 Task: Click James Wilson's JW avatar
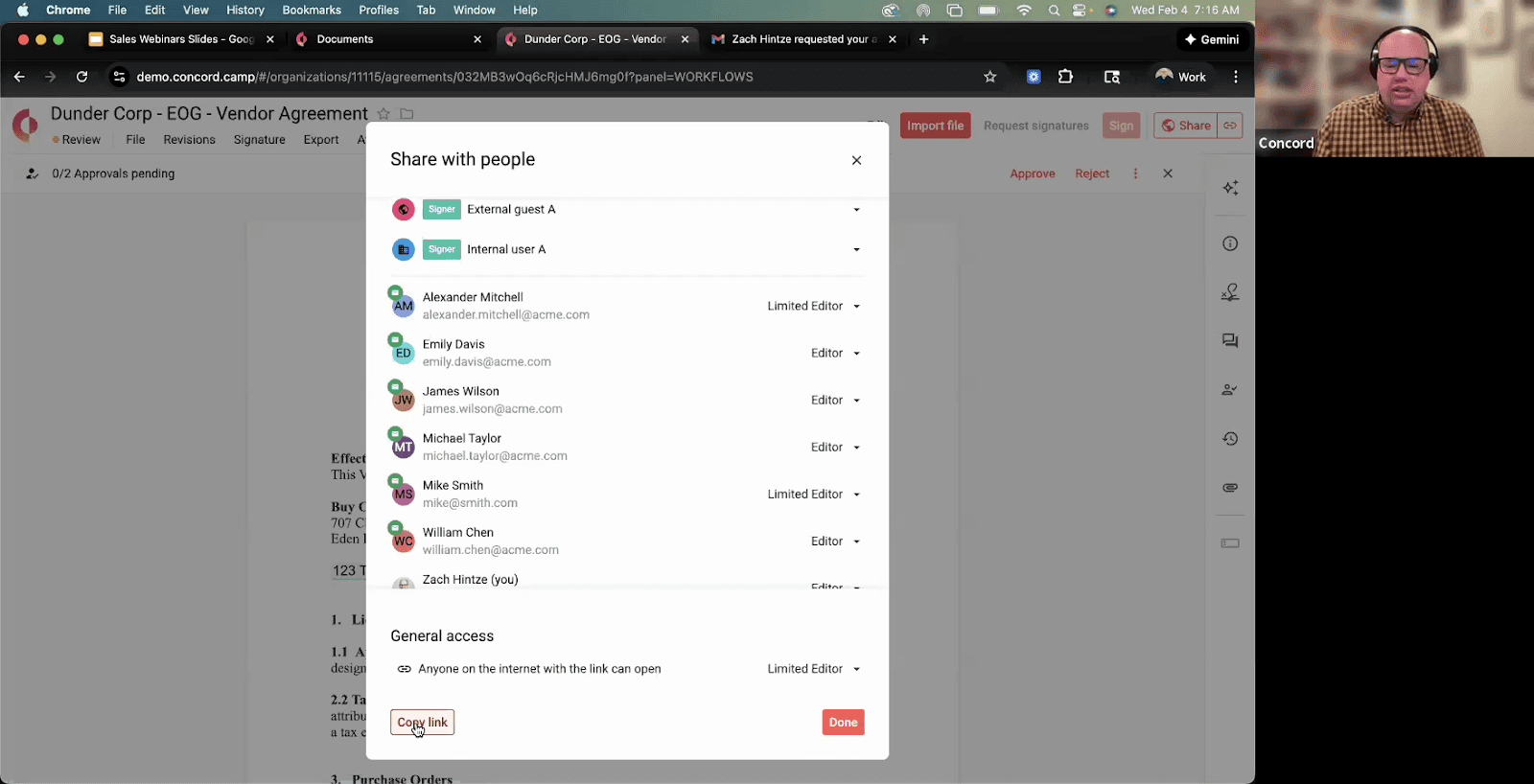tap(403, 400)
